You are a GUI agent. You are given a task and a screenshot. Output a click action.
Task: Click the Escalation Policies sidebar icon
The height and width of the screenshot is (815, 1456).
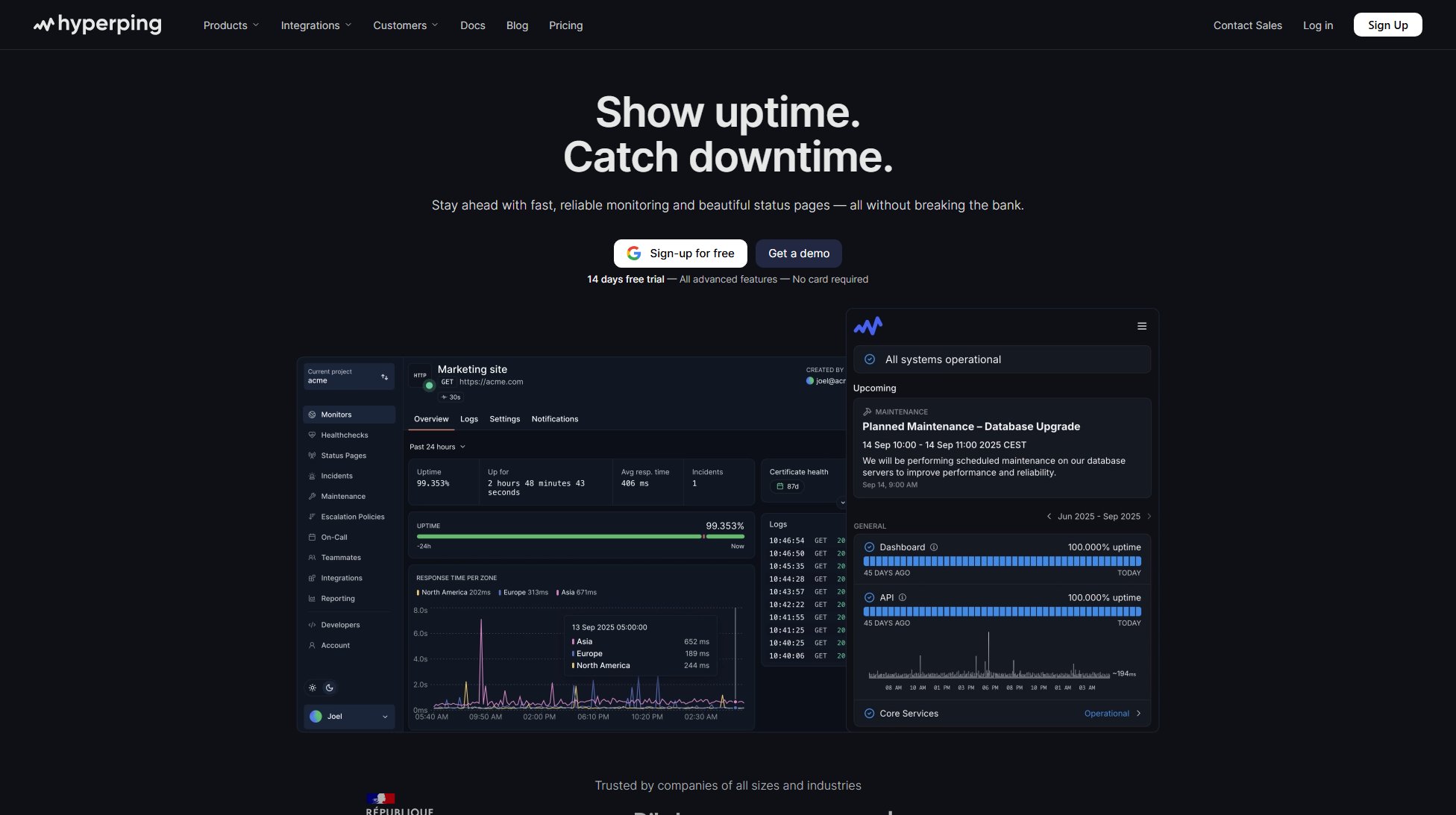312,517
